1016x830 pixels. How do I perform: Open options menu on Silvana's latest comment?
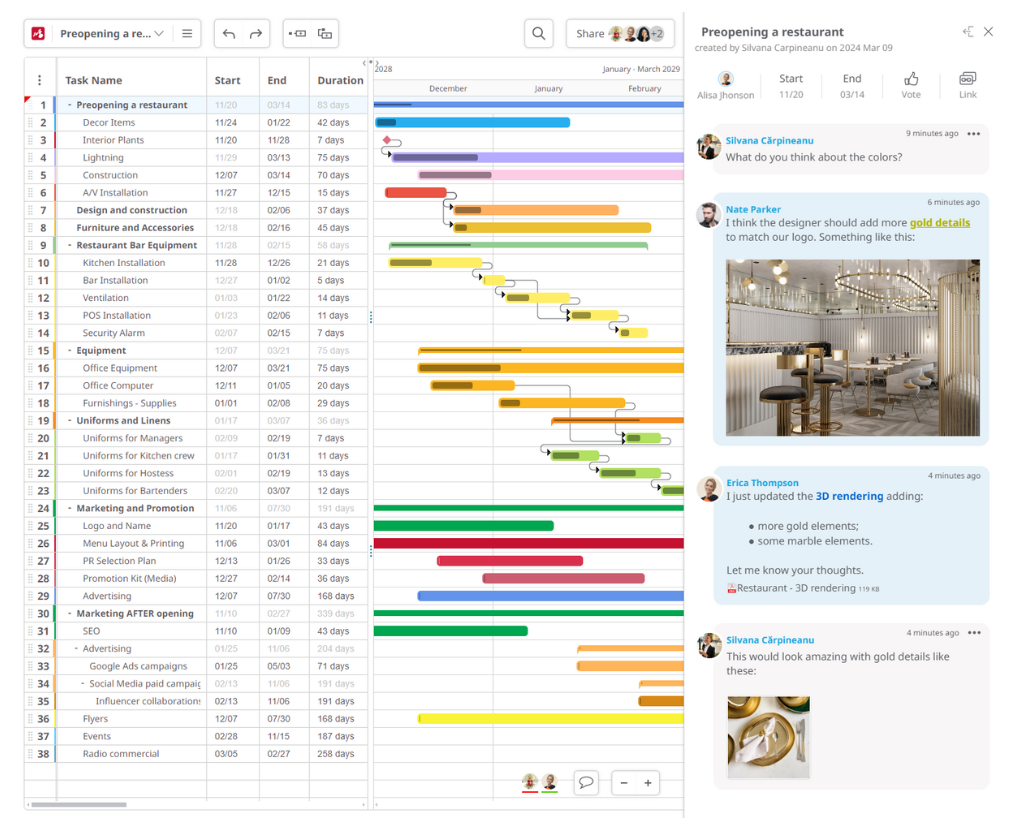pyautogui.click(x=977, y=632)
